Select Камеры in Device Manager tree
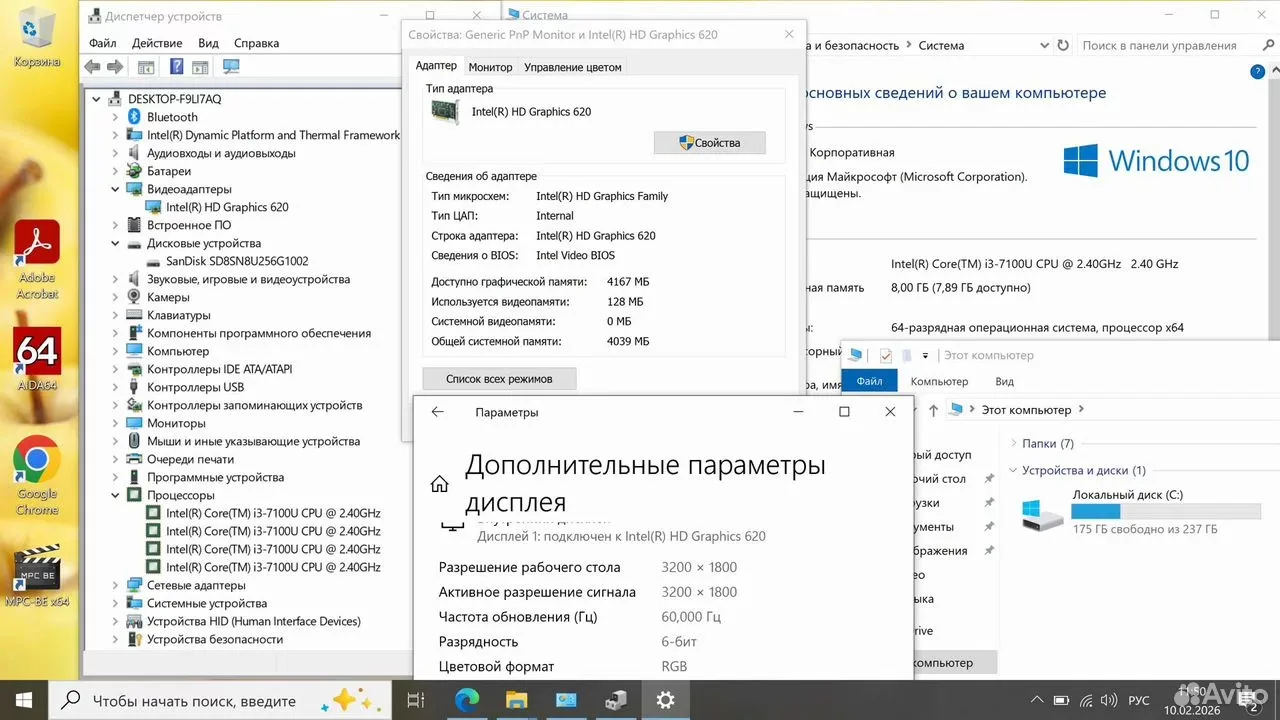 point(168,297)
